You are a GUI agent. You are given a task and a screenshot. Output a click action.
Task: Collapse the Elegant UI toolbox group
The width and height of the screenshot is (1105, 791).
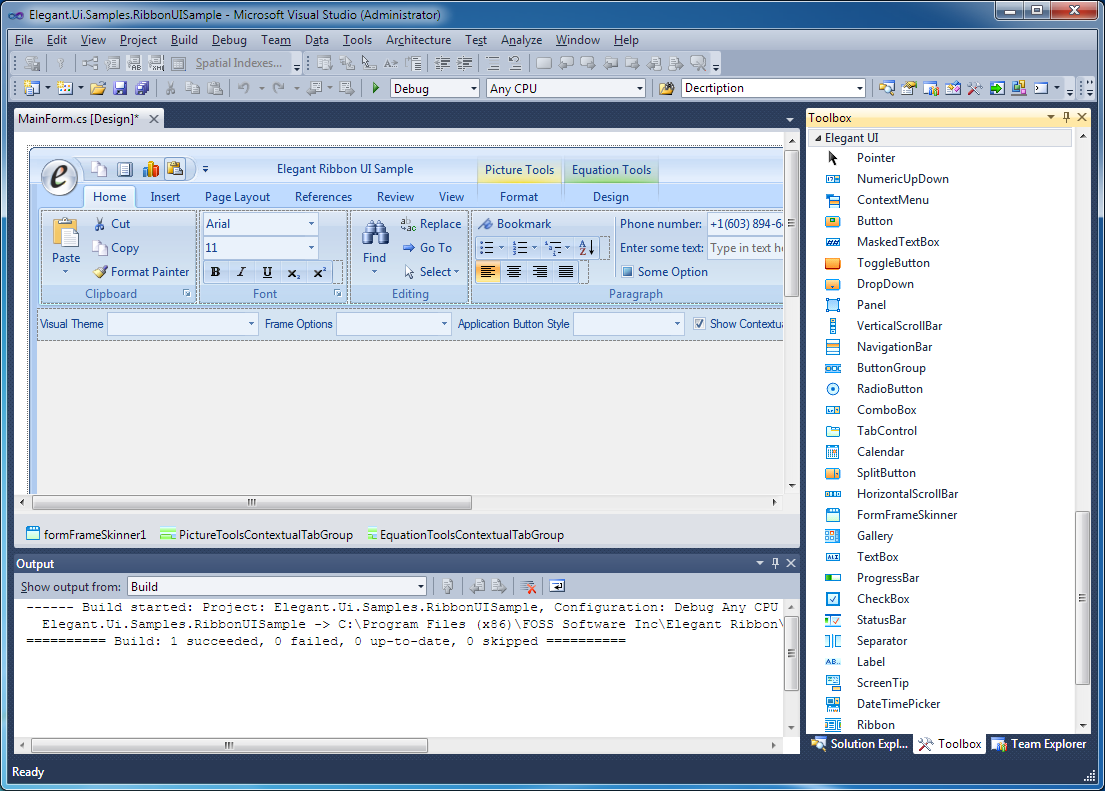coord(818,138)
